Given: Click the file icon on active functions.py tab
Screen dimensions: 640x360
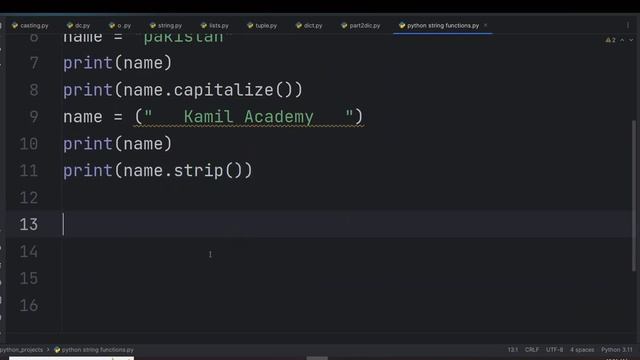Looking at the screenshot, I should 402,25.
